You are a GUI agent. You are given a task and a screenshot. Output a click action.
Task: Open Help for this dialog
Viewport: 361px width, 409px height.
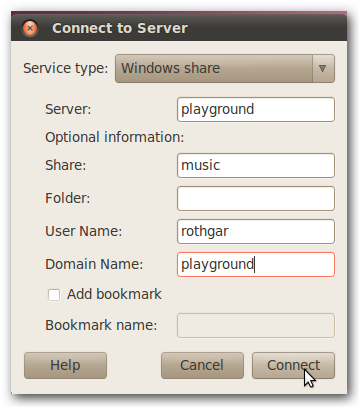tap(65, 365)
